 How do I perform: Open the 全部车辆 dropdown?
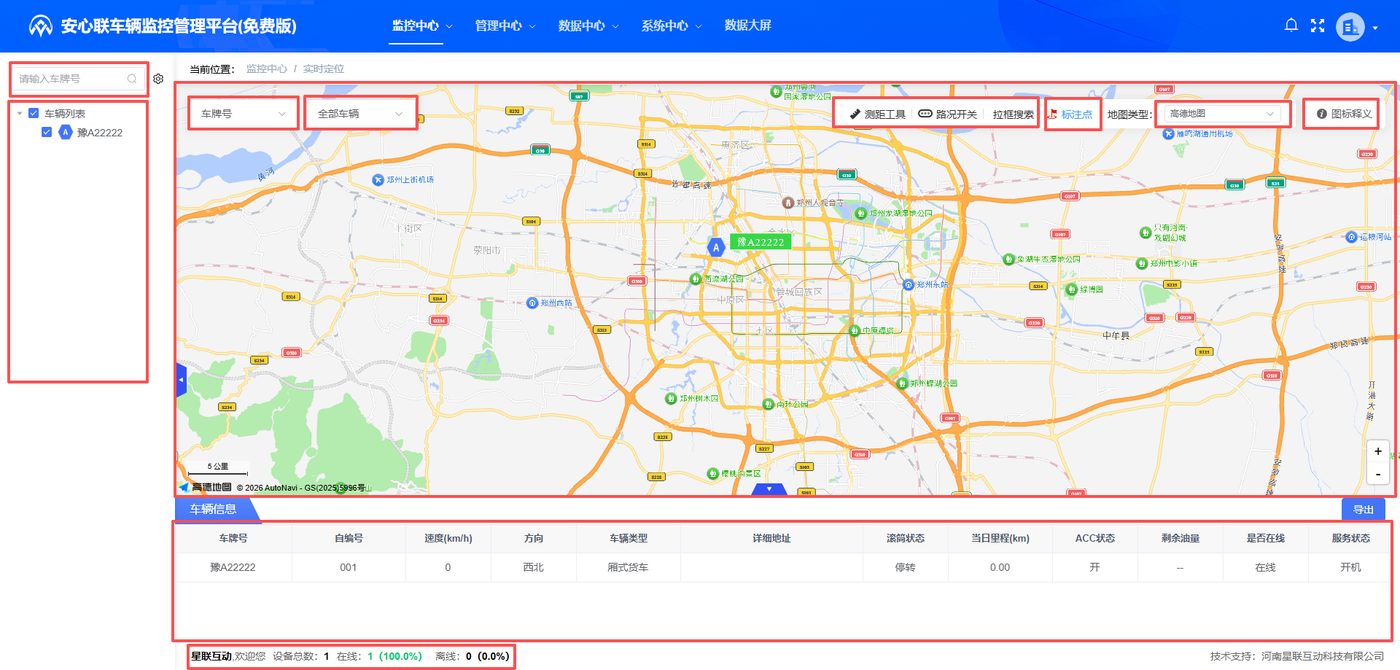pos(361,114)
